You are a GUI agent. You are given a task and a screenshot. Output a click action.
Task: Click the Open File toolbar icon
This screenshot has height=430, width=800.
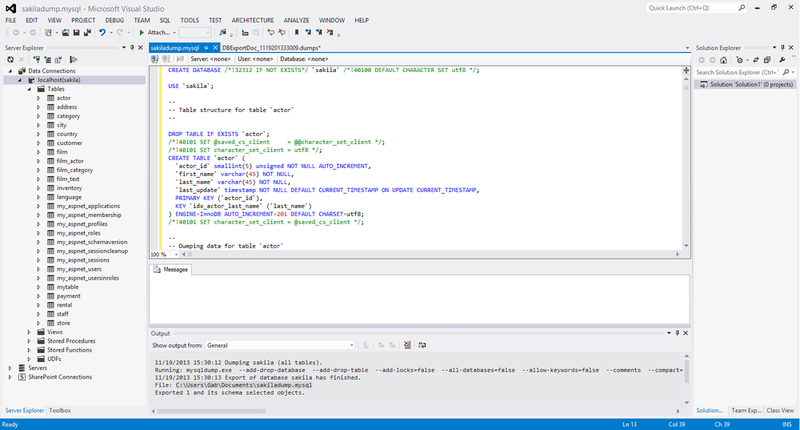[x=65, y=33]
